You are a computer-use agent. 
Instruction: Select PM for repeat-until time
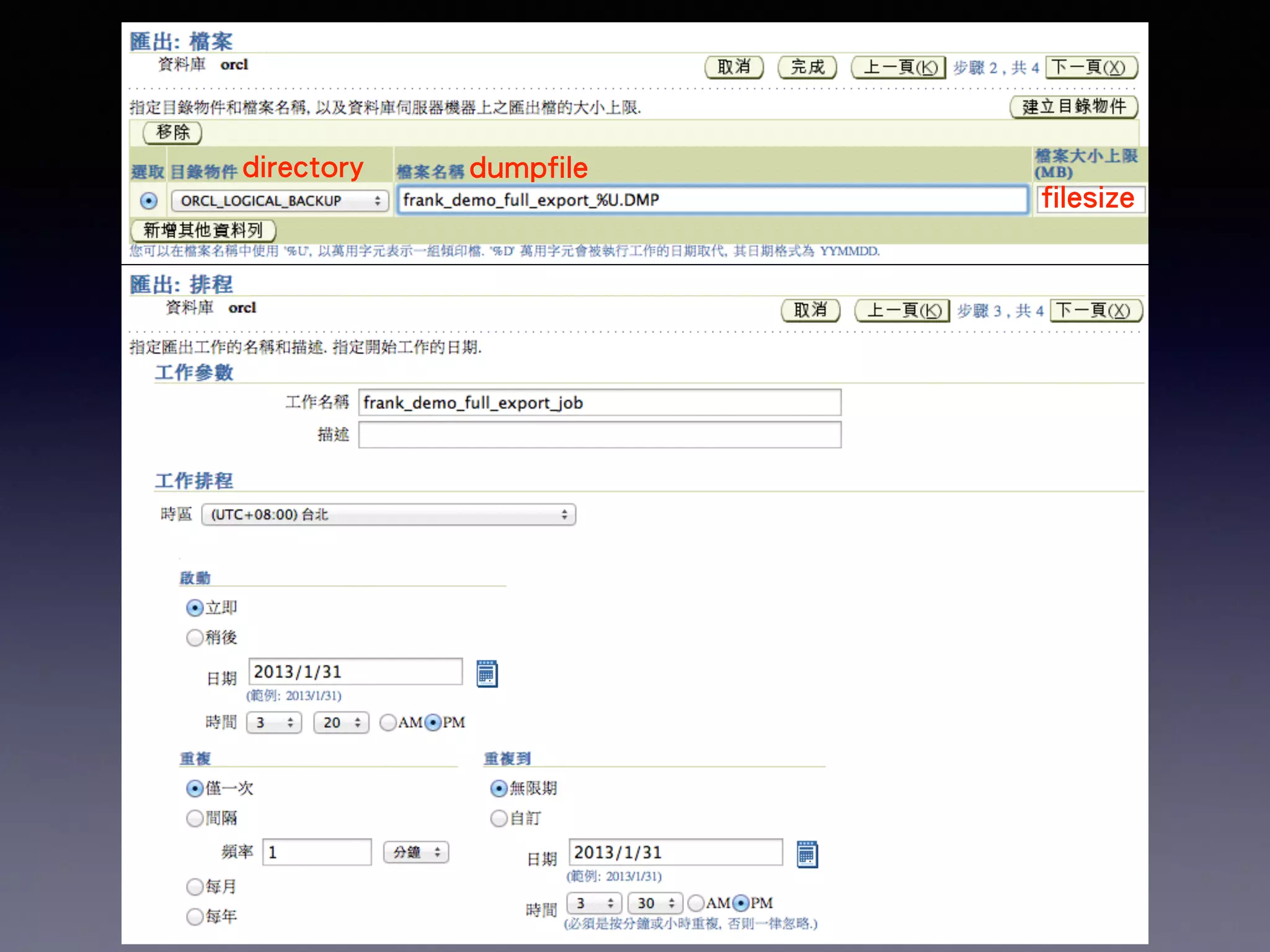coord(740,904)
